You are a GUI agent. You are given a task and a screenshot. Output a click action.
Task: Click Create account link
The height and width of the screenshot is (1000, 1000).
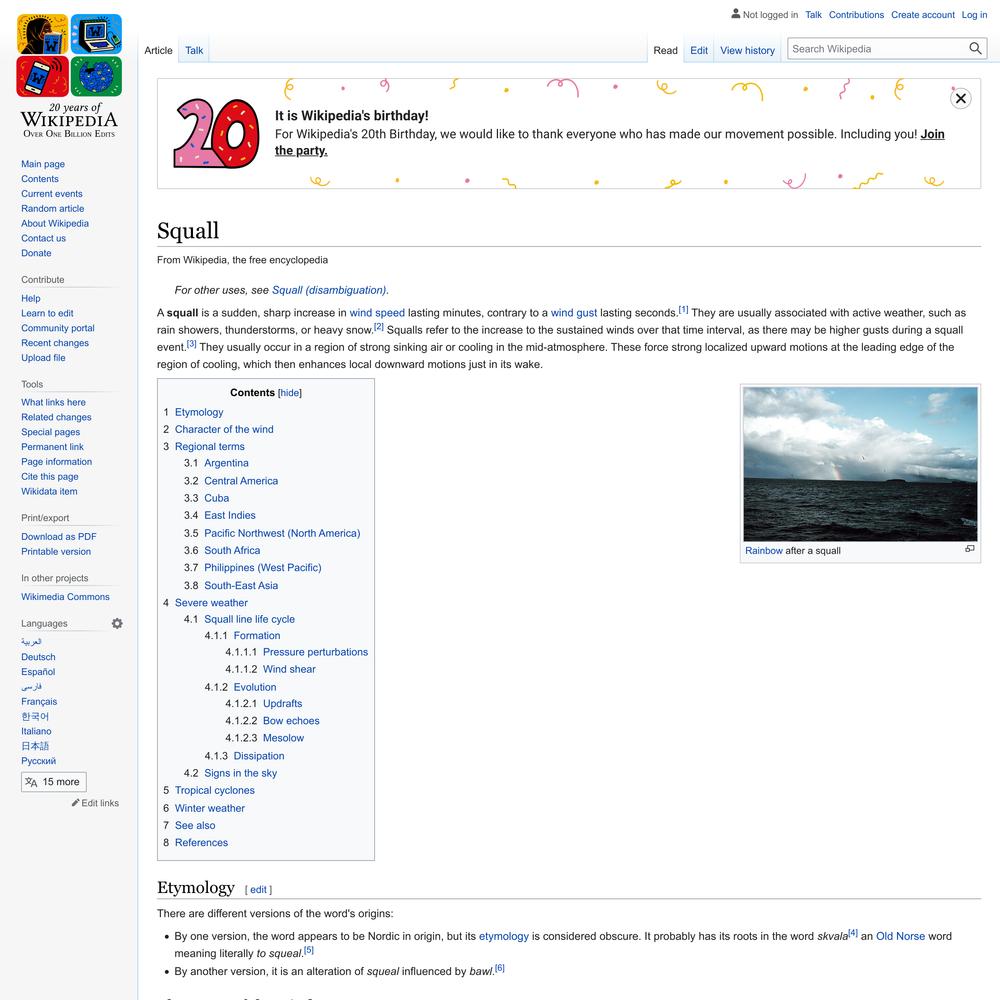pos(922,15)
